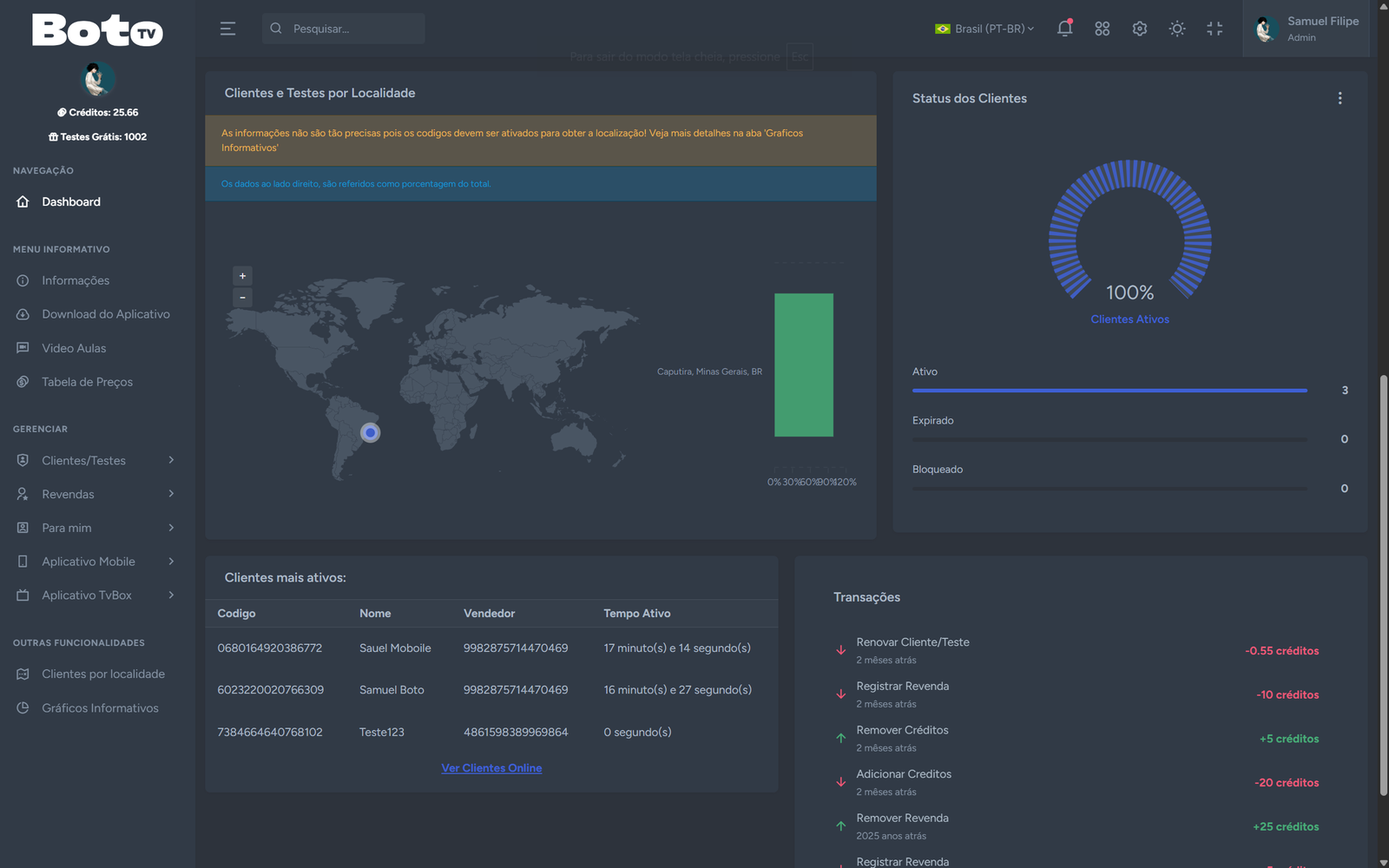1389x868 pixels.
Task: Expand the Aplicativo TvBox submenu chevron
Action: click(171, 595)
